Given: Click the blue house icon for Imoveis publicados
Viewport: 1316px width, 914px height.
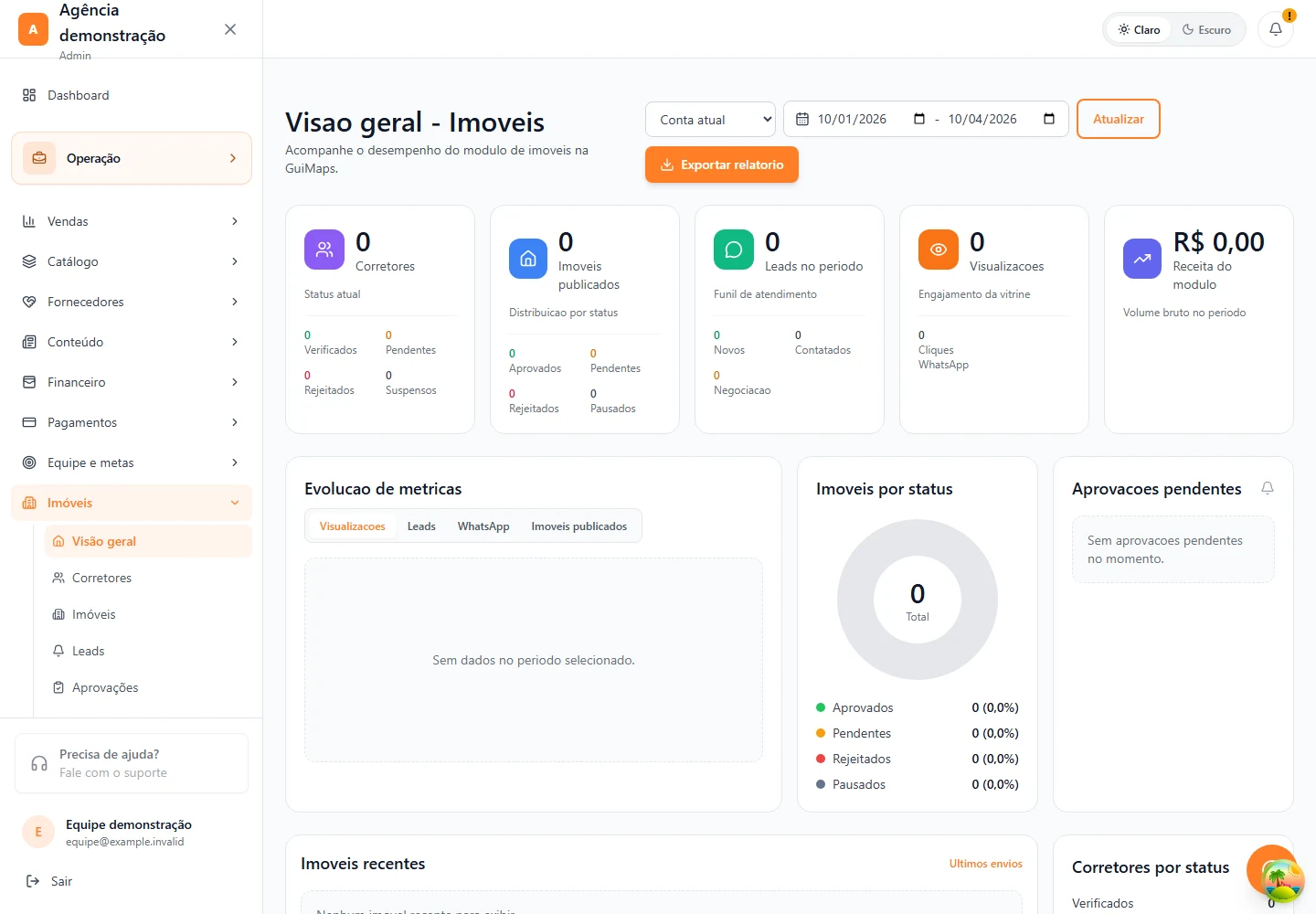Looking at the screenshot, I should 528,259.
